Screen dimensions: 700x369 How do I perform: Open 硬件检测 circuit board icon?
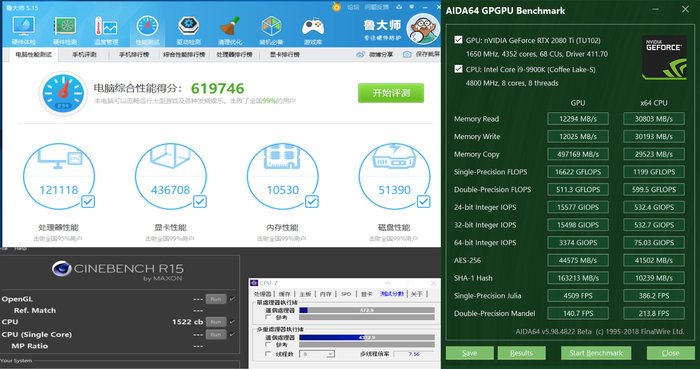point(65,26)
